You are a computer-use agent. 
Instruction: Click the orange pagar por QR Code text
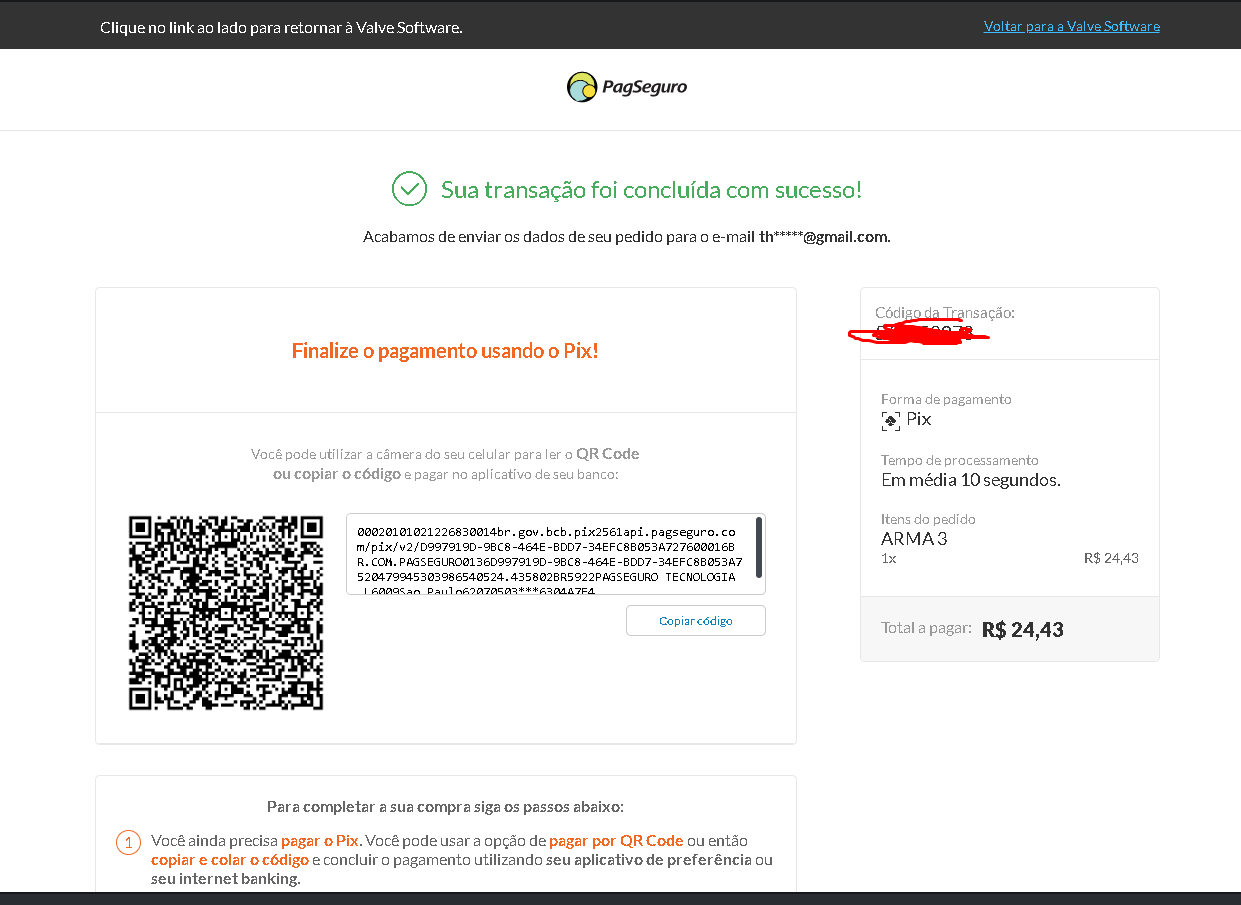616,841
